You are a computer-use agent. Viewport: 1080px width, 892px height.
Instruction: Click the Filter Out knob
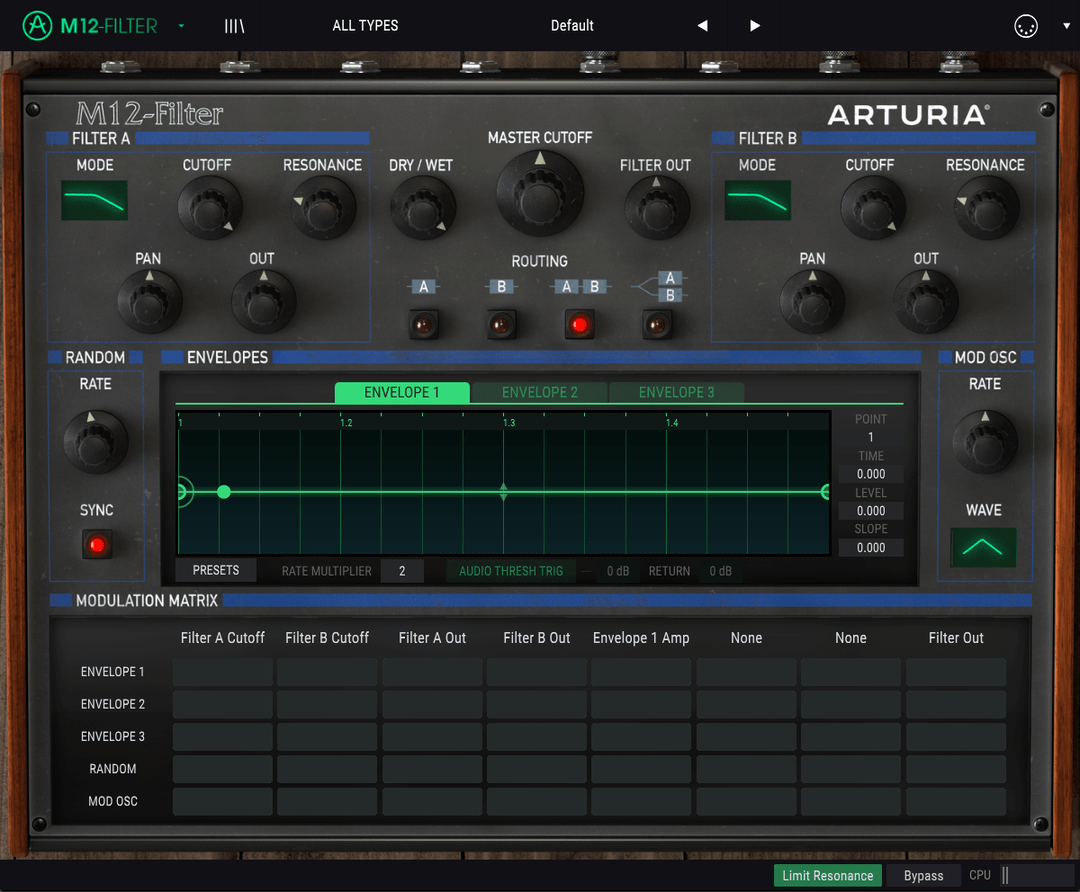(x=656, y=207)
